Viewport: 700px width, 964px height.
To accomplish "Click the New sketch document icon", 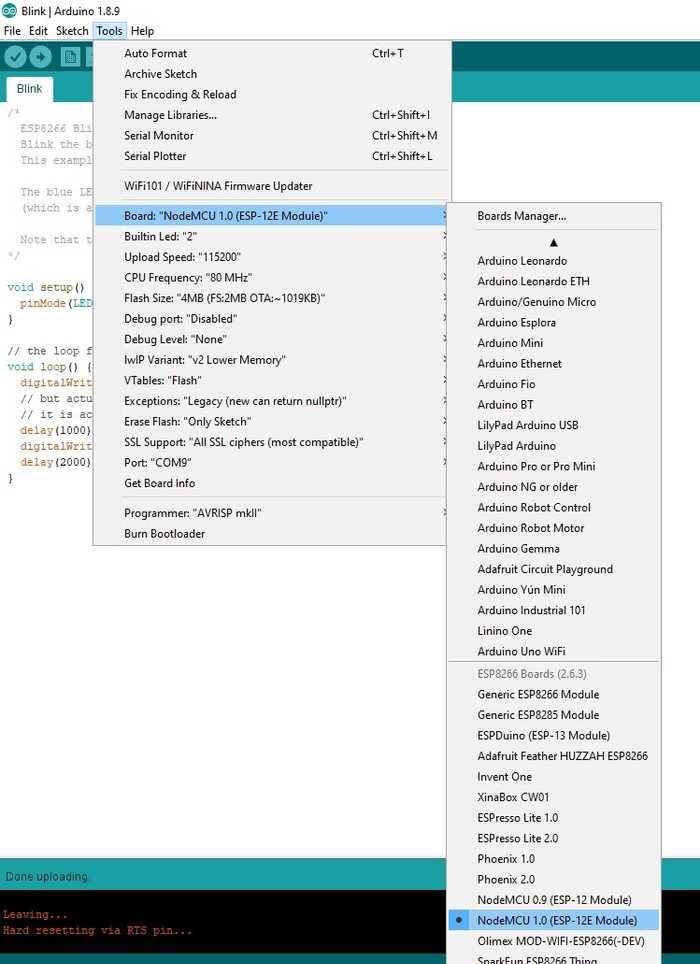I will point(70,57).
